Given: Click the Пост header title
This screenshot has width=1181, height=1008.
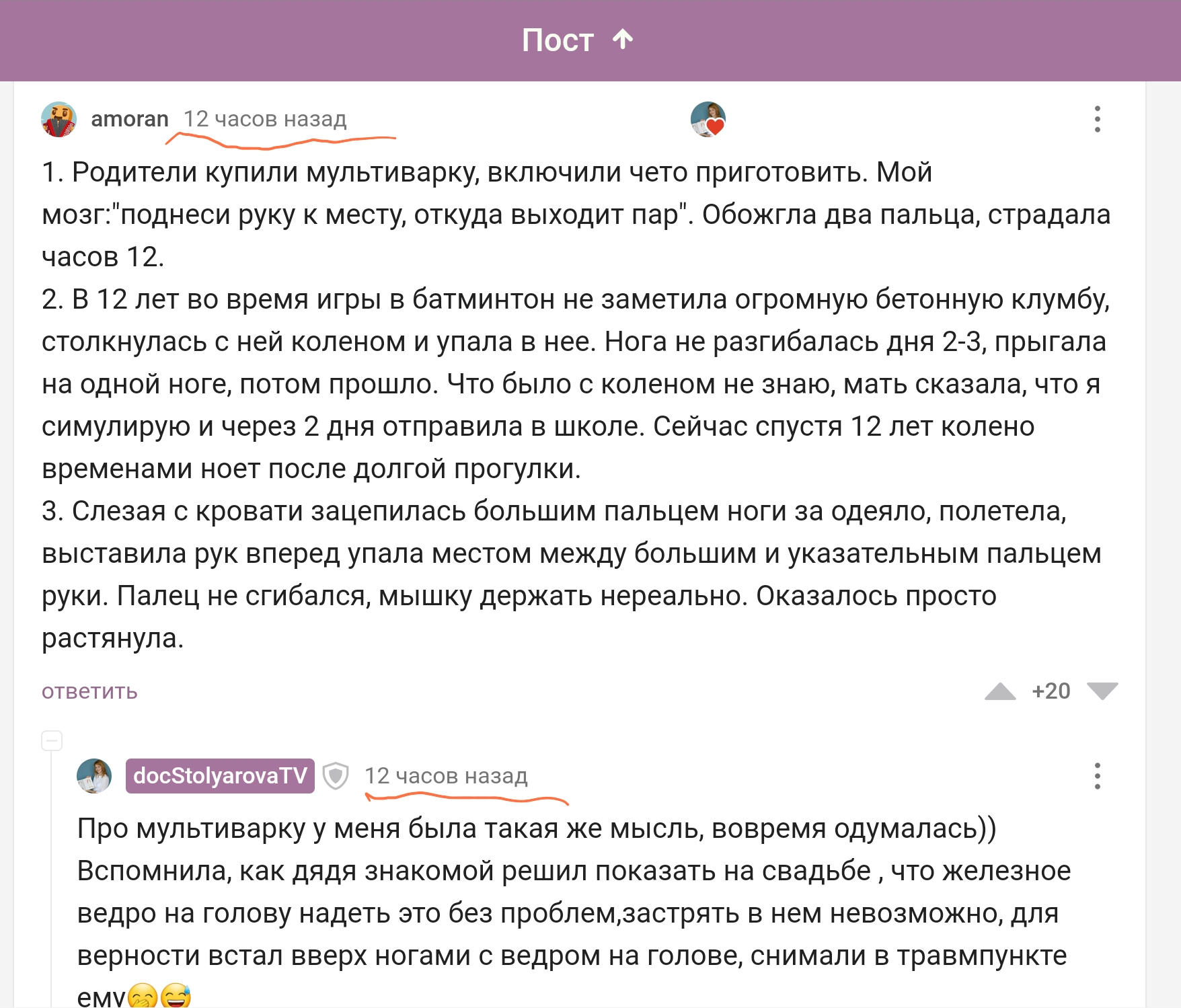Looking at the screenshot, I should click(558, 40).
